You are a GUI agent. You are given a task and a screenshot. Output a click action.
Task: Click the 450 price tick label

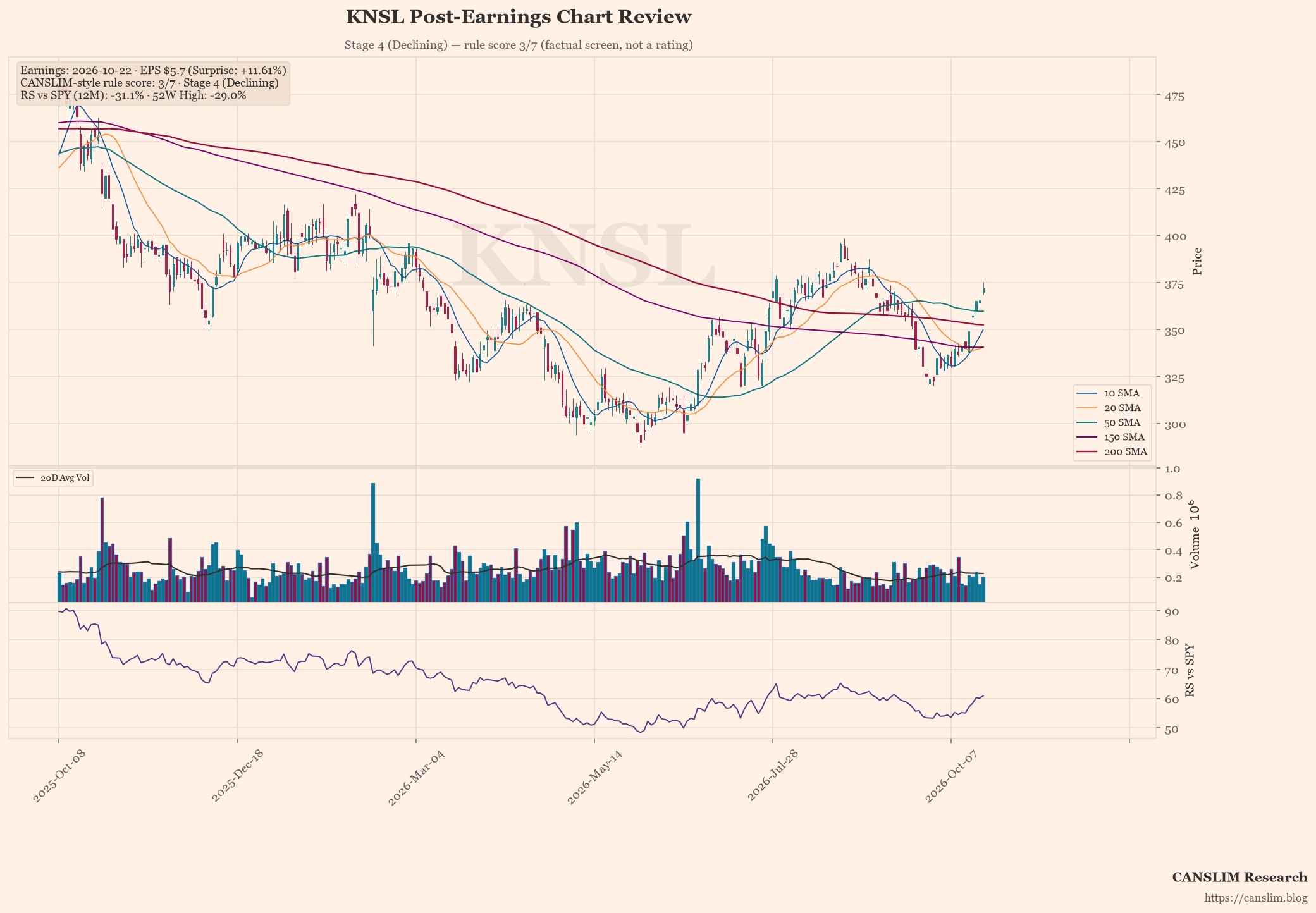pos(1174,143)
